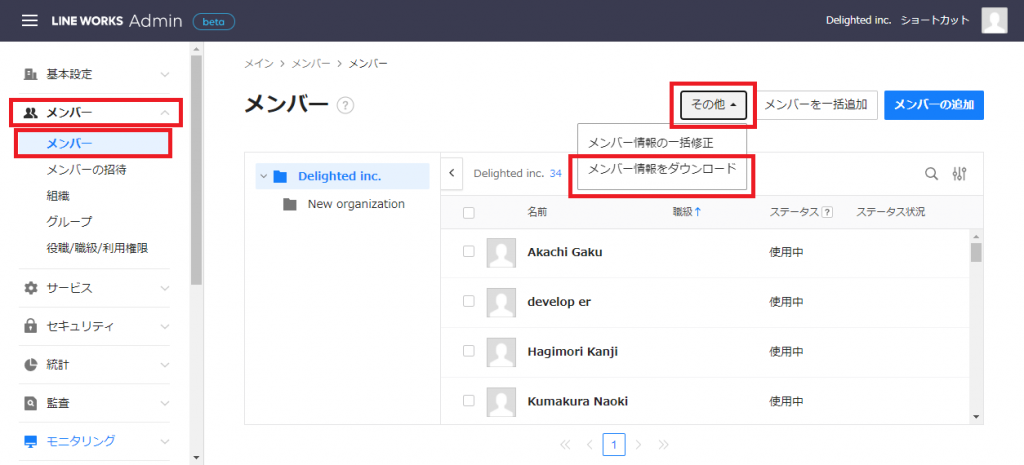Select メンバー情報の一括修正 menu option
This screenshot has height=465, width=1024.
coord(650,142)
